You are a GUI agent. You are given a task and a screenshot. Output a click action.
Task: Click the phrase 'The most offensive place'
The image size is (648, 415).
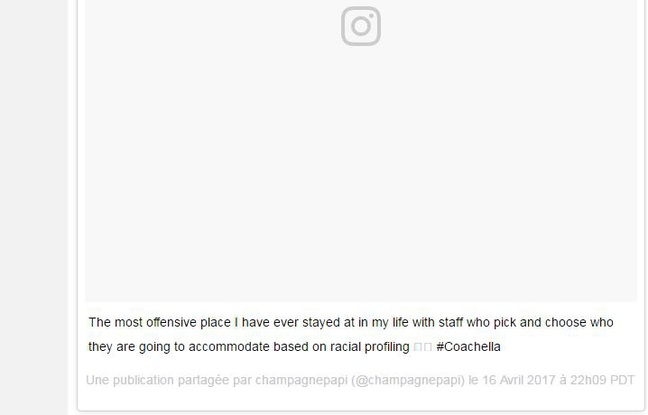[x=159, y=322]
